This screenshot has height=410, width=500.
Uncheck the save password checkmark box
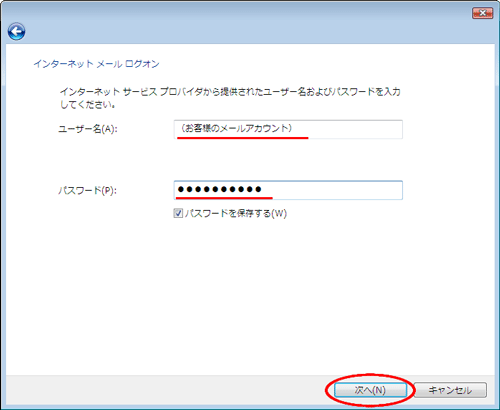(x=178, y=213)
